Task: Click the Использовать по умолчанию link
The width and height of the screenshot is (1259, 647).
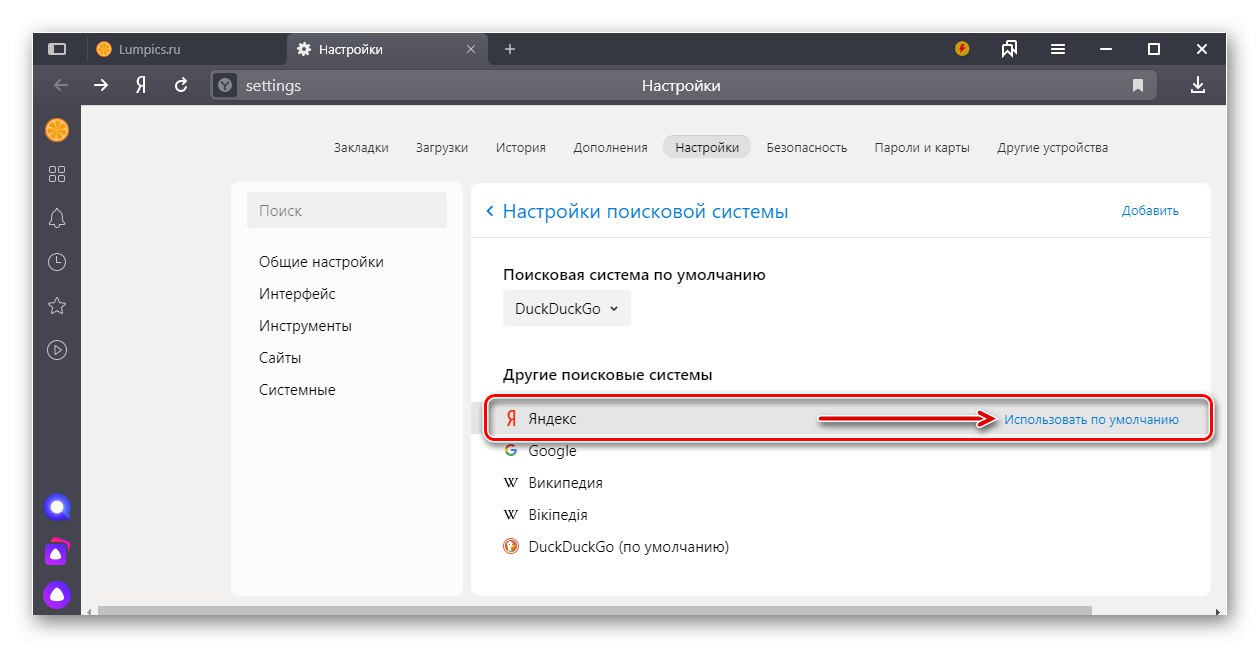Action: (x=1091, y=420)
